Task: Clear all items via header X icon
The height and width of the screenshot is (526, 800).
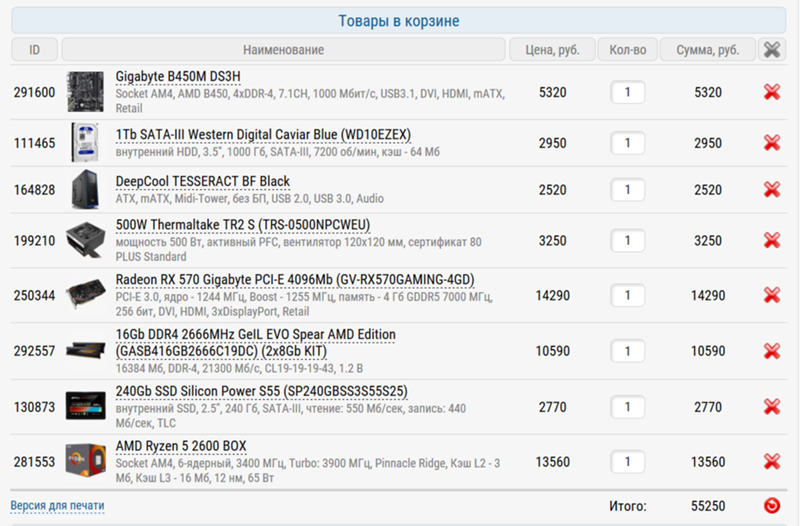Action: [x=772, y=49]
